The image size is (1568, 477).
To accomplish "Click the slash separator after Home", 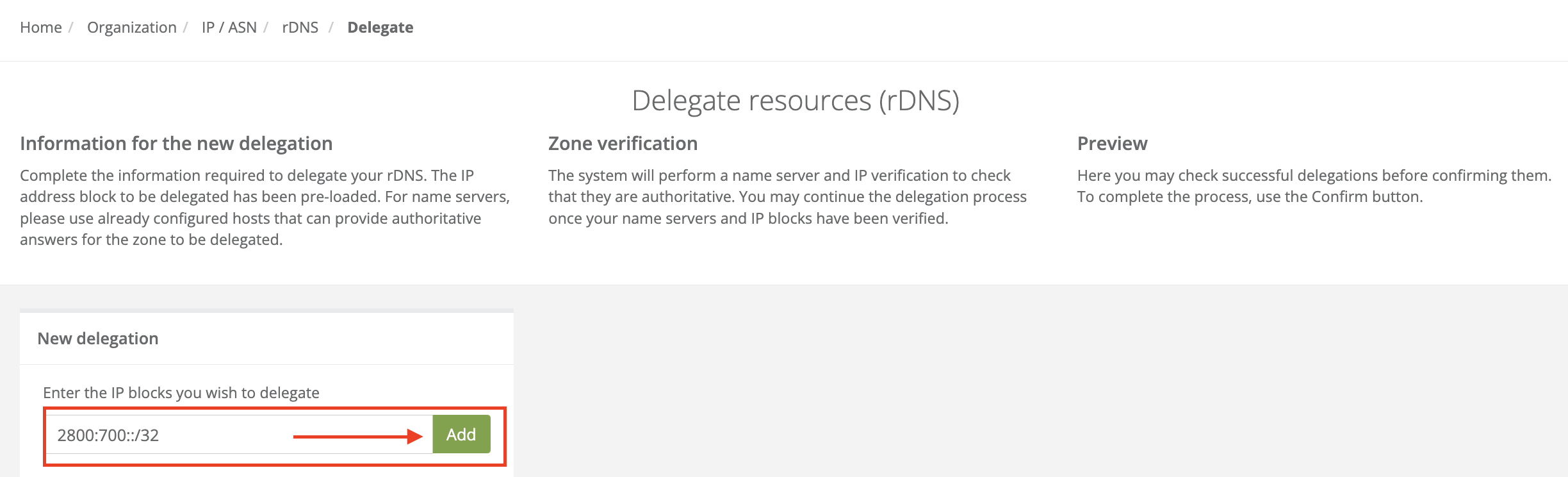I will [71, 28].
